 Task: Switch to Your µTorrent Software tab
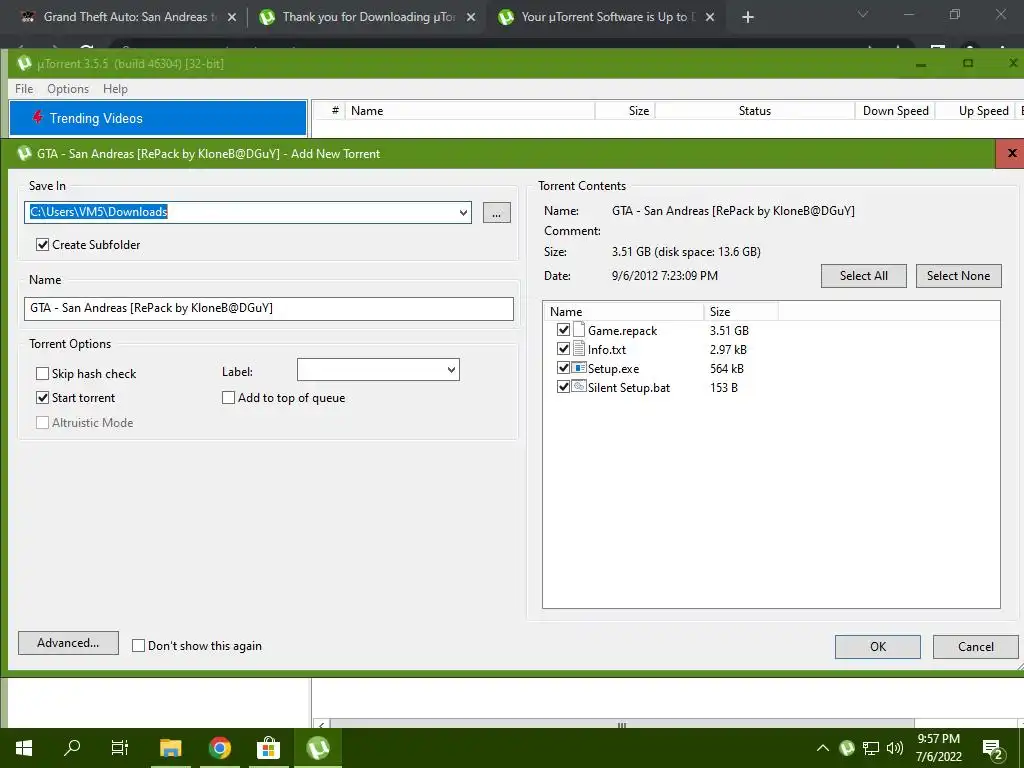pyautogui.click(x=605, y=18)
